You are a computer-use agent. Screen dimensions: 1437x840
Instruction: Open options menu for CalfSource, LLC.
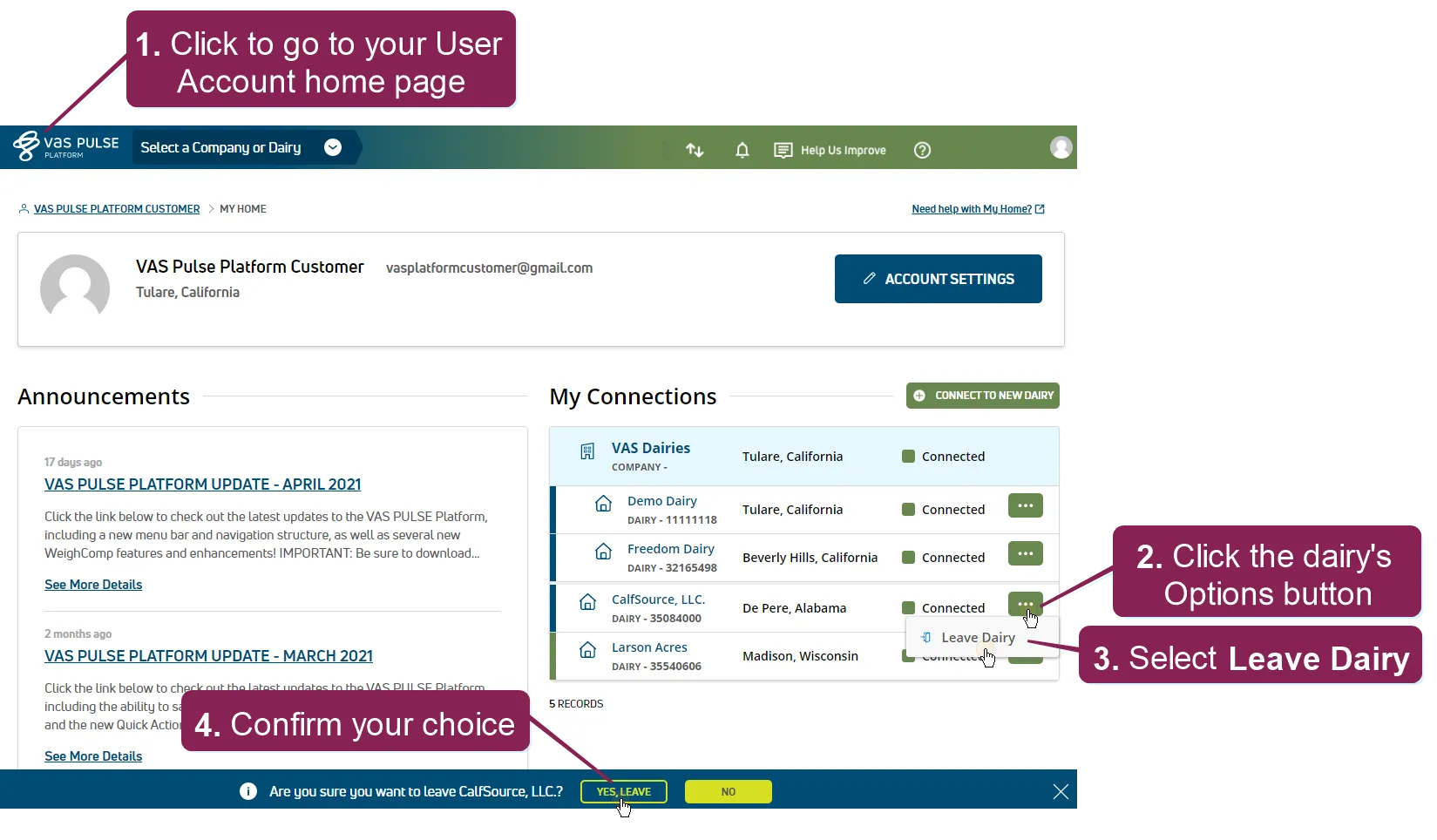[x=1026, y=604]
